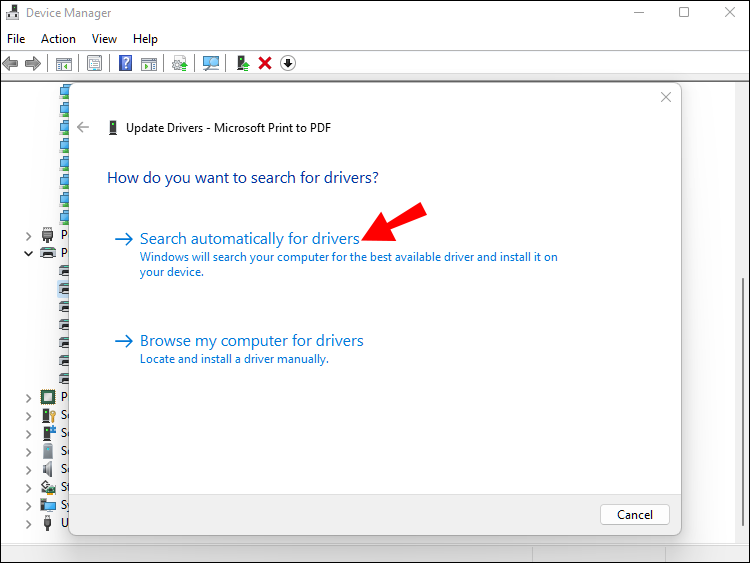
Task: Maximize the Device Manager window
Action: pos(684,12)
